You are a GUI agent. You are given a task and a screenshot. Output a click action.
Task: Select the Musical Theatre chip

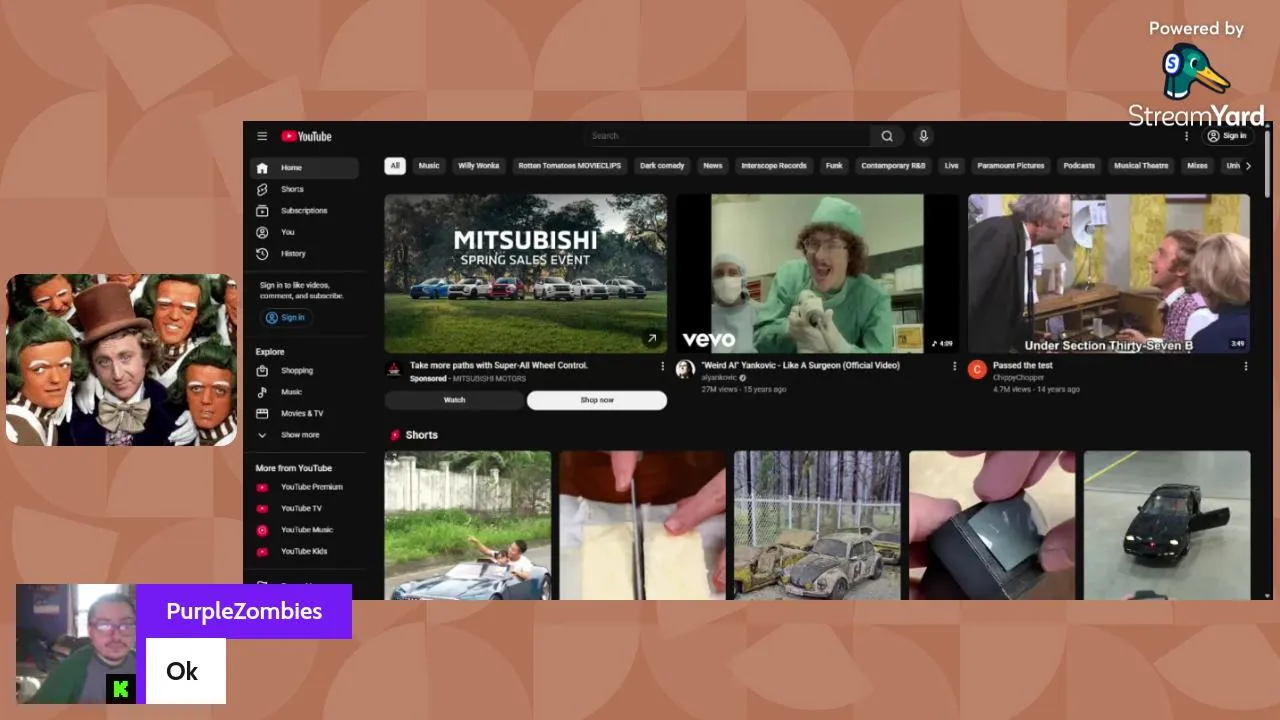coord(1141,166)
